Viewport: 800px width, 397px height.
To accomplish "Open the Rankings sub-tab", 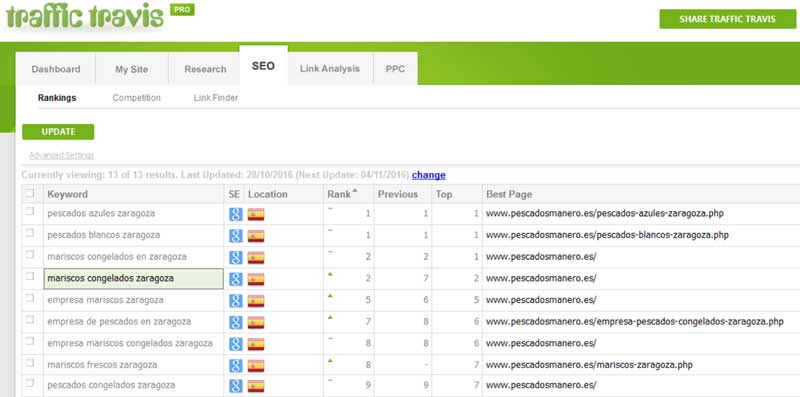I will pos(57,97).
